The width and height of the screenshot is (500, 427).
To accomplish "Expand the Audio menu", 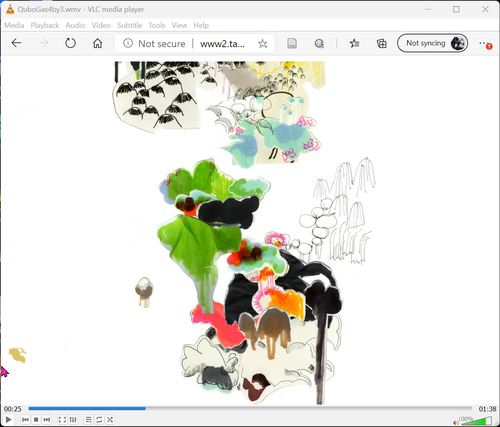I will 75,25.
